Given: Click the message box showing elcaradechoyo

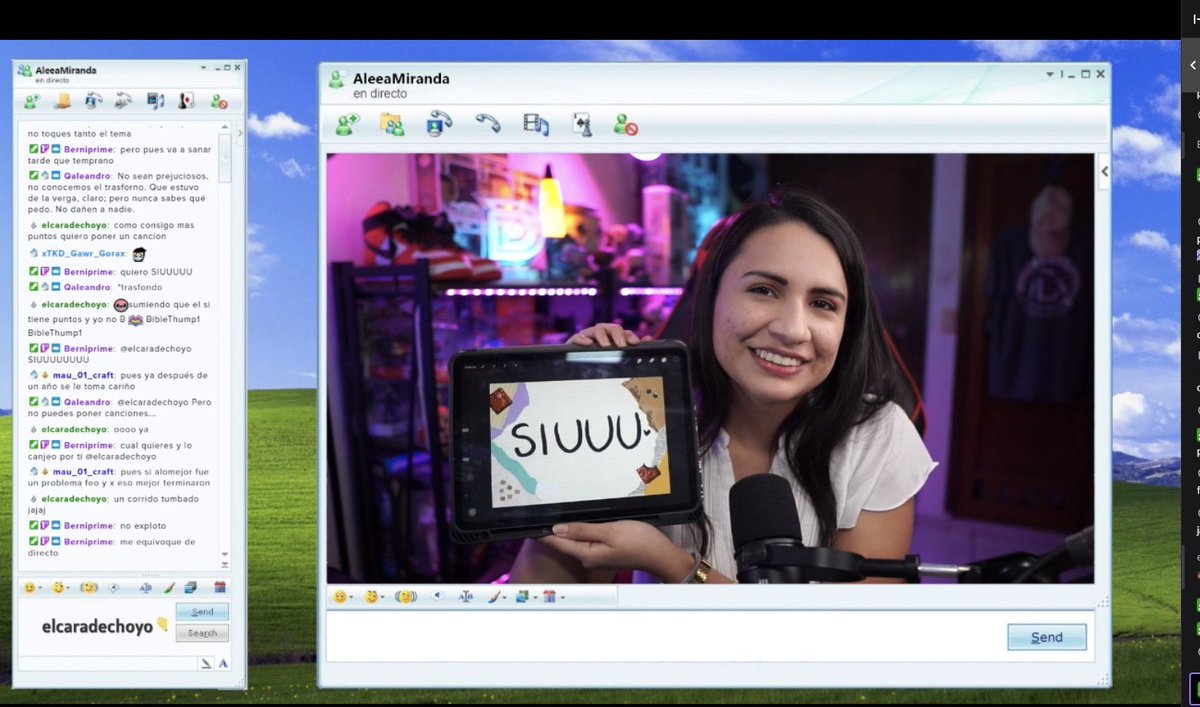Looking at the screenshot, I should coord(97,626).
